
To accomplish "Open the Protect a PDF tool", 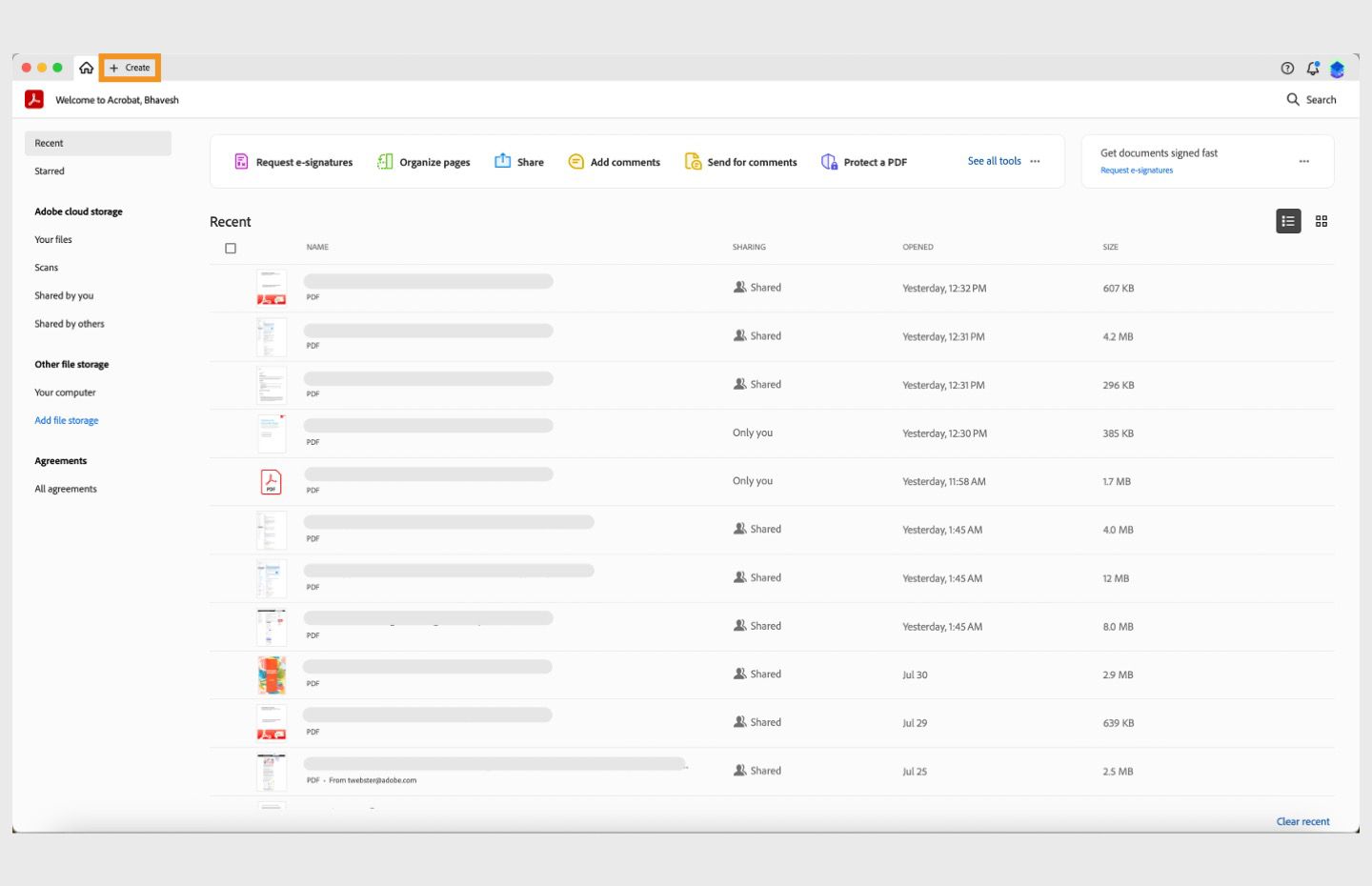I will [829, 161].
